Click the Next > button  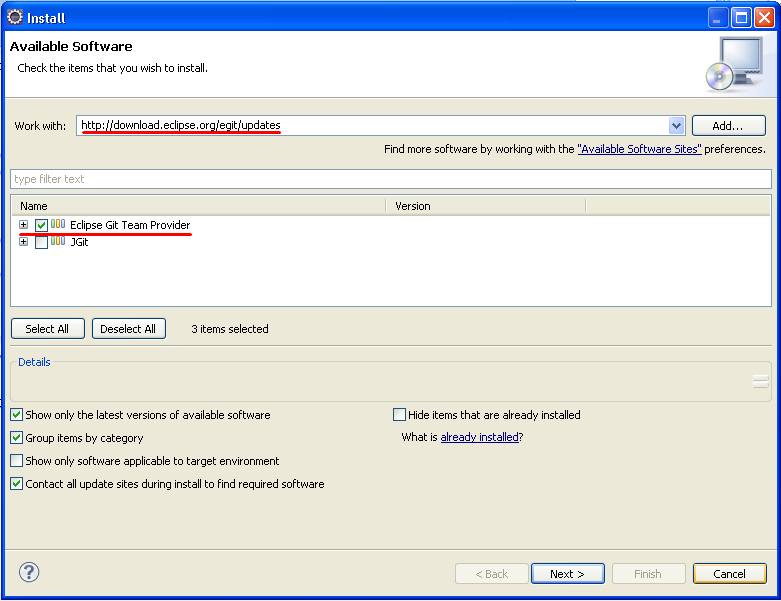click(568, 574)
